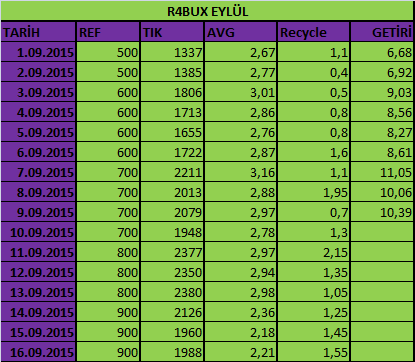Select the AVG header cell
Screen dimensions: 415x362
pyautogui.click(x=241, y=32)
